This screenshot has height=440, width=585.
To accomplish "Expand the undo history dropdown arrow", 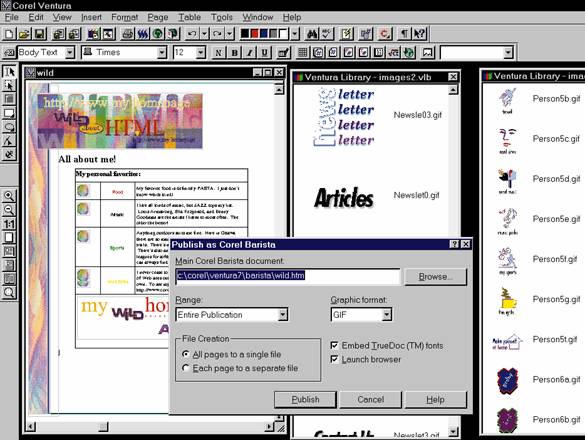I will point(204,34).
